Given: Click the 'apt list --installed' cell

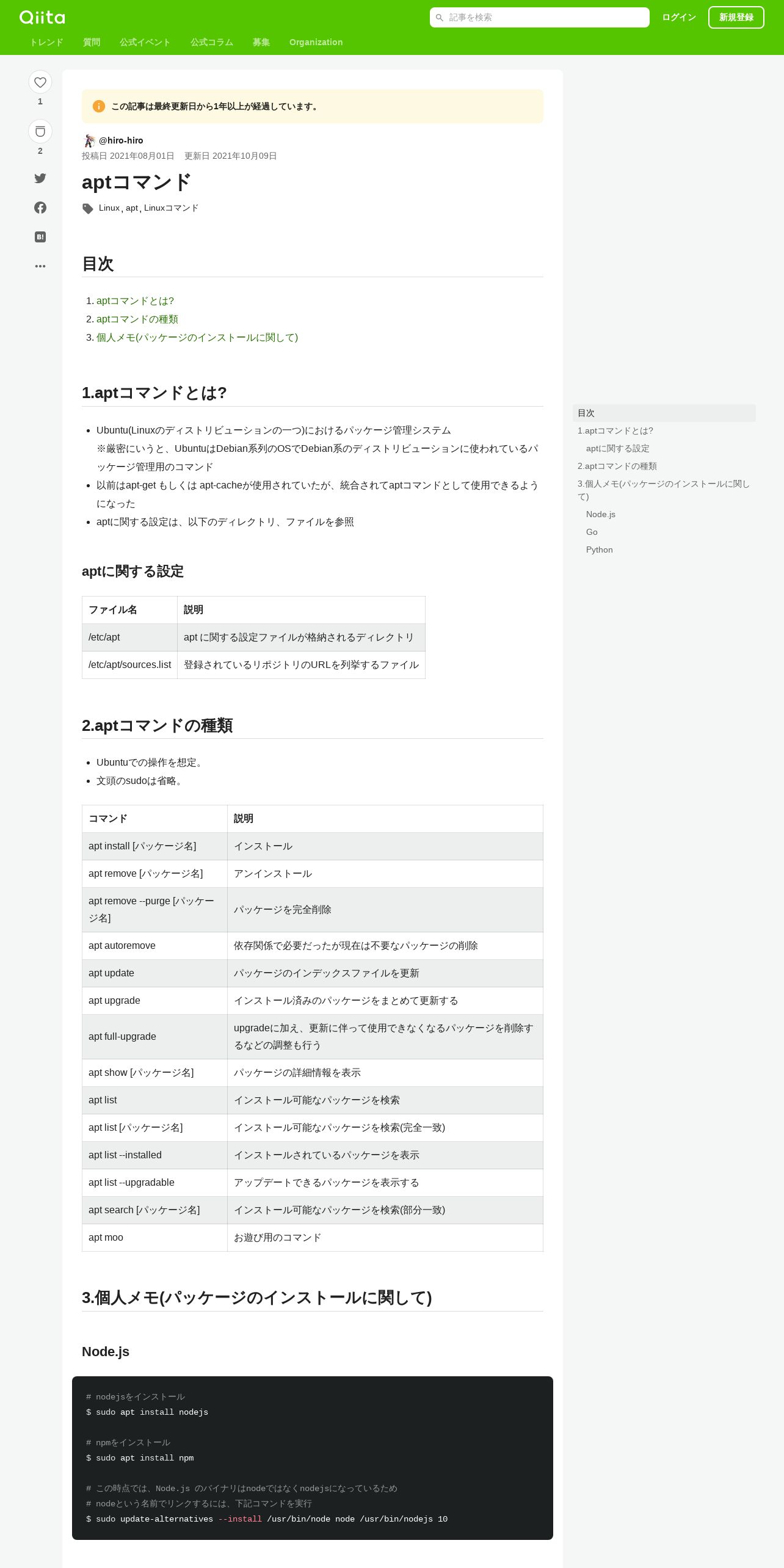Looking at the screenshot, I should (x=154, y=1155).
